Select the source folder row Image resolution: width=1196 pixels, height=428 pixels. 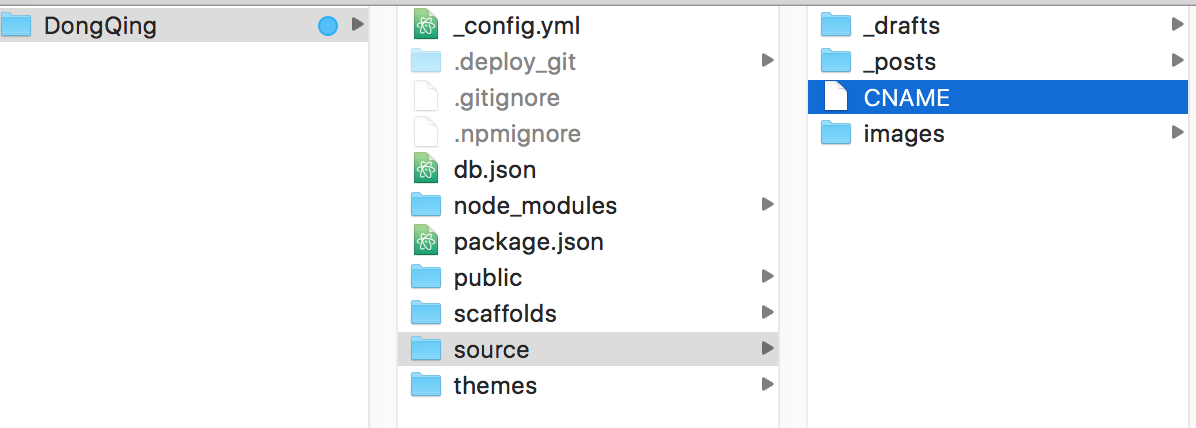point(588,349)
